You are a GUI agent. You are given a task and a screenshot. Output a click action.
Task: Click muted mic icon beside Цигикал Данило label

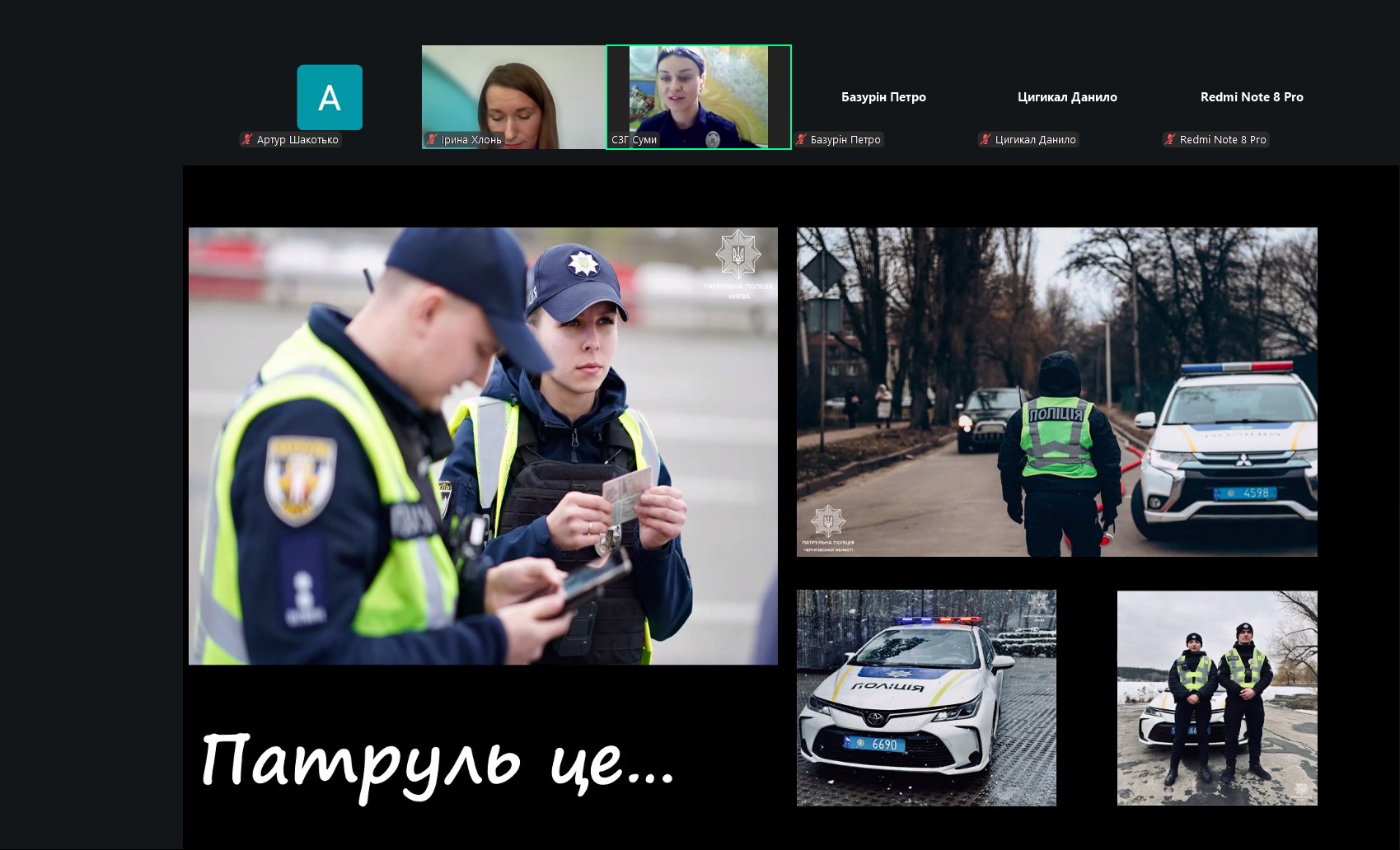coord(985,140)
